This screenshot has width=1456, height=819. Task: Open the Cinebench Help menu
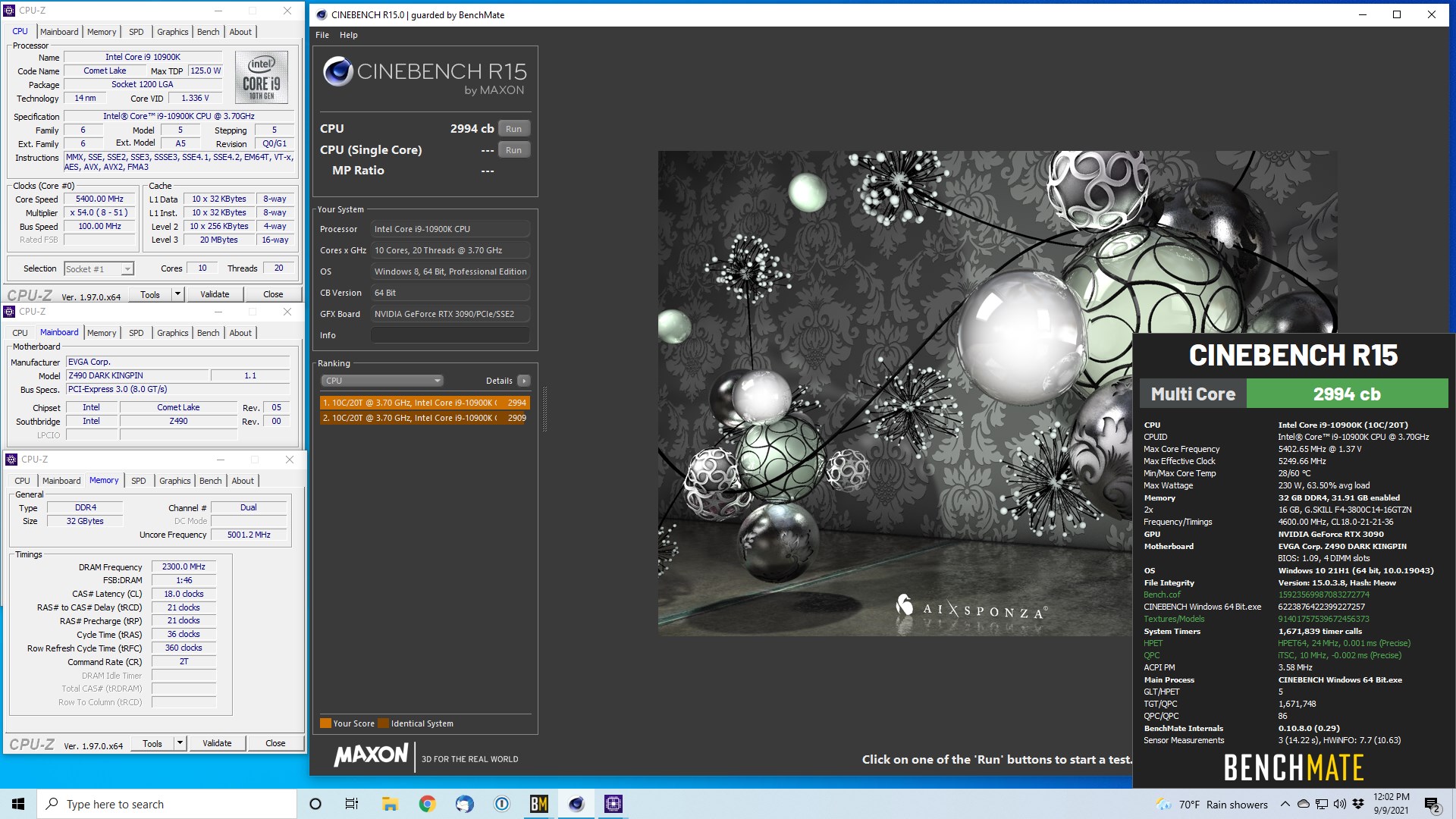pos(348,35)
